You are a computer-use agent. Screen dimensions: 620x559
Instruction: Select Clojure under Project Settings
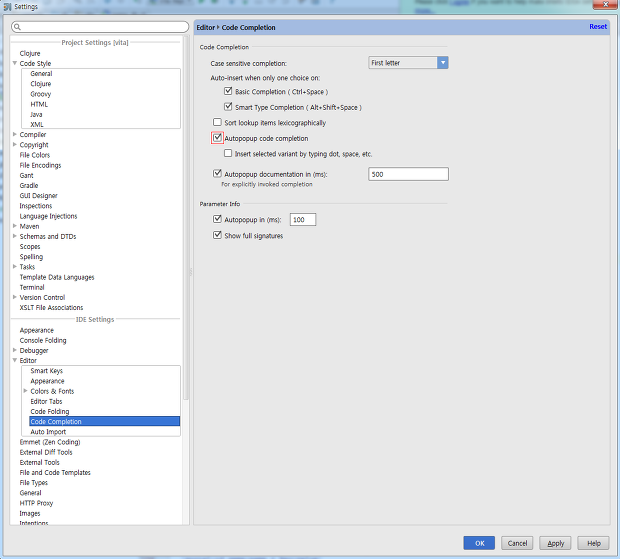tap(30, 53)
